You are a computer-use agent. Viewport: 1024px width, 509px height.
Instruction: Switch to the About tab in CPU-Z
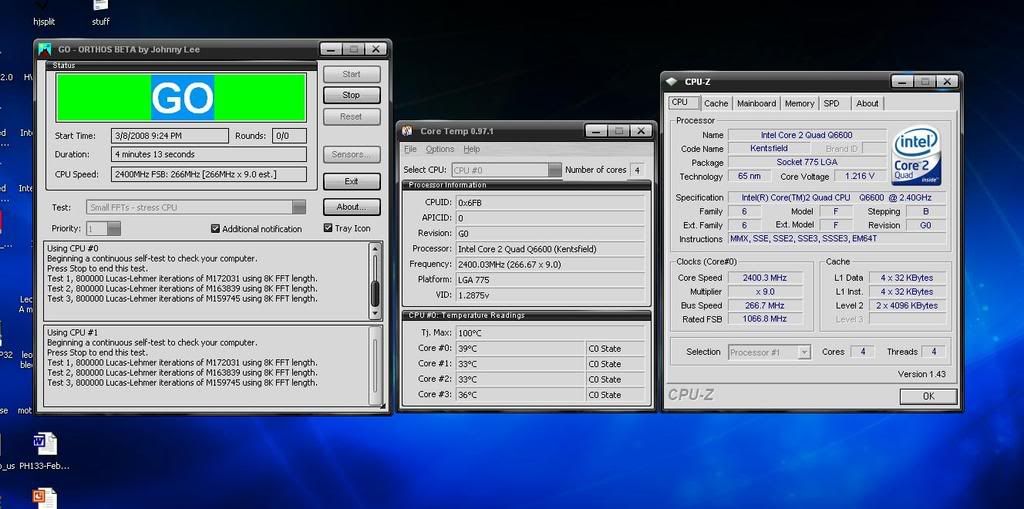pos(867,103)
